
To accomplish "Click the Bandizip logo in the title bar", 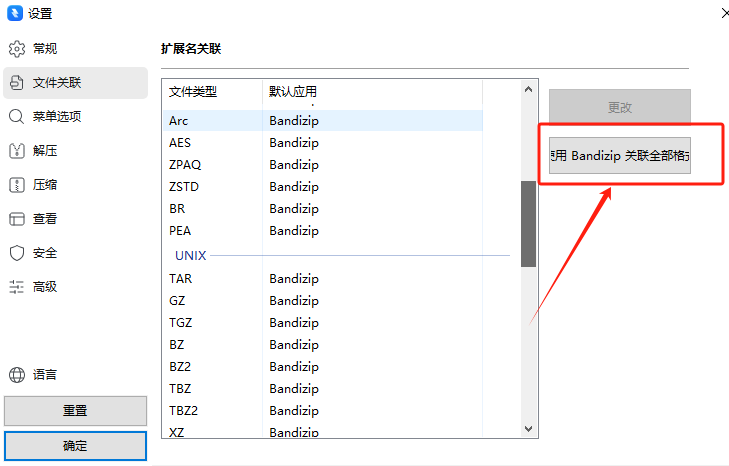I will (14, 13).
